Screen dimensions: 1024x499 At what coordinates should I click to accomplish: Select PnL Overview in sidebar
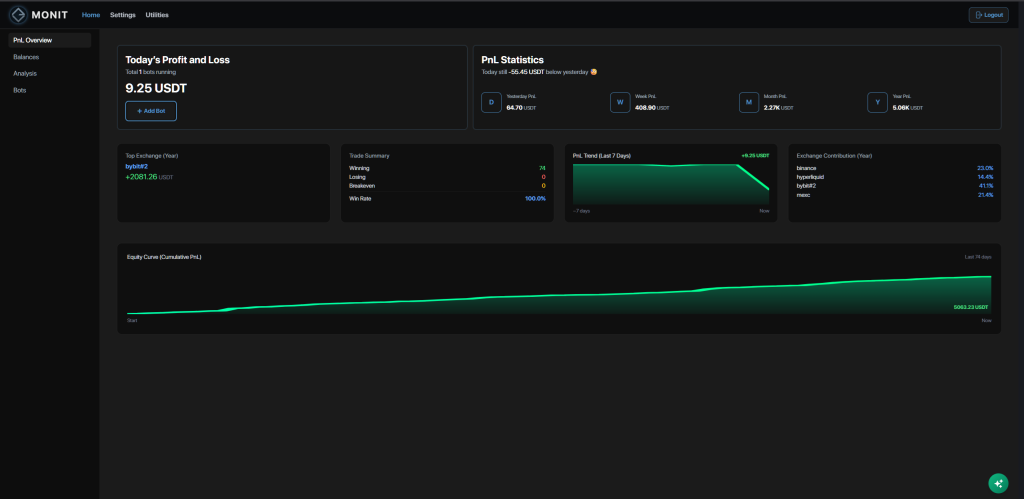click(x=49, y=40)
